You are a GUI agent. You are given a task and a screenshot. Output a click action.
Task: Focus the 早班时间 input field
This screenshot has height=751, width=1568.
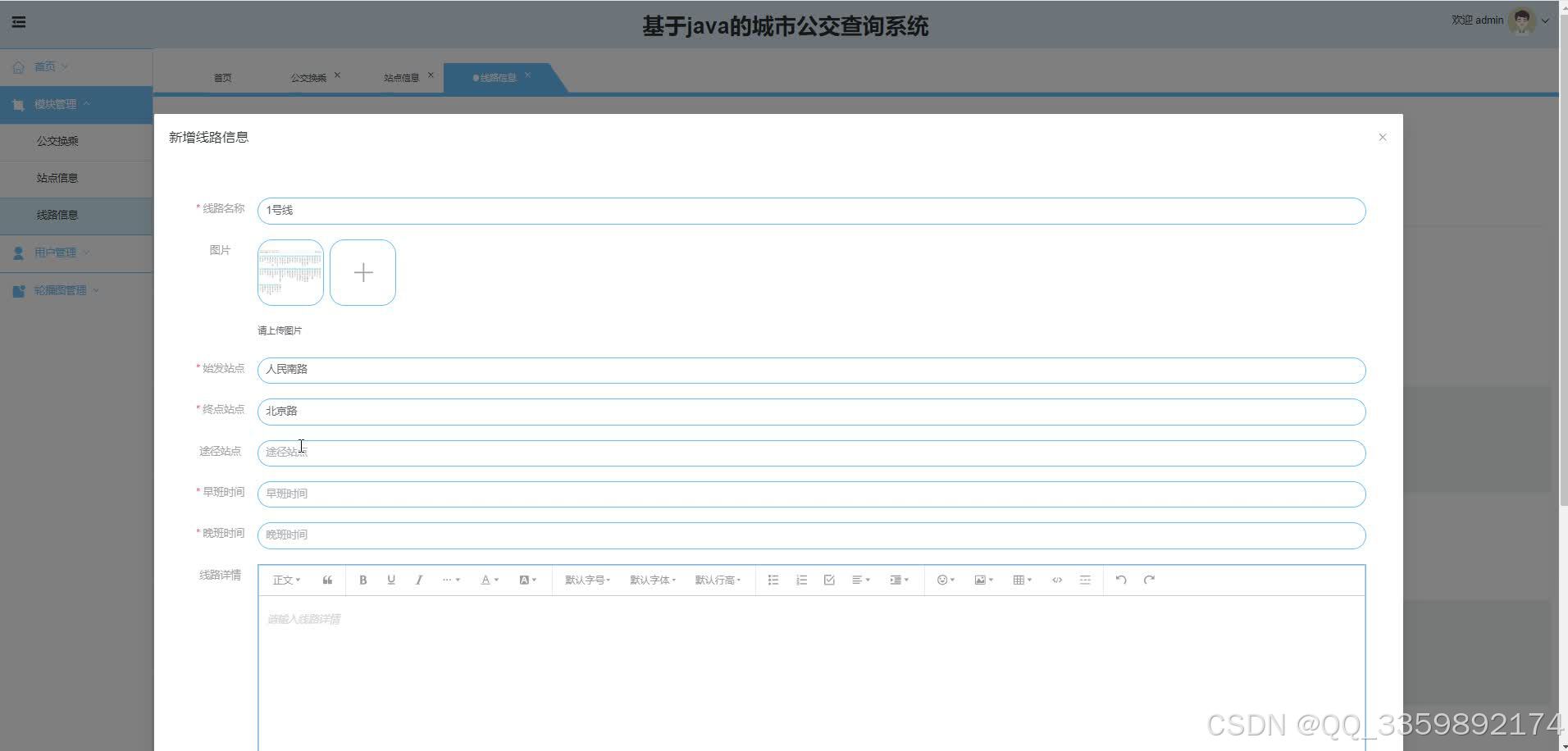coord(811,494)
